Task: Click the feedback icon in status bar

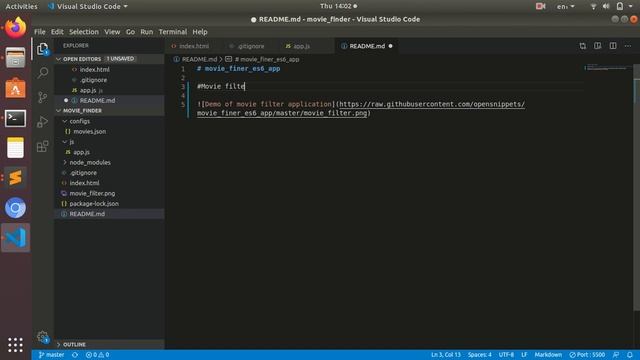Action: [616, 355]
